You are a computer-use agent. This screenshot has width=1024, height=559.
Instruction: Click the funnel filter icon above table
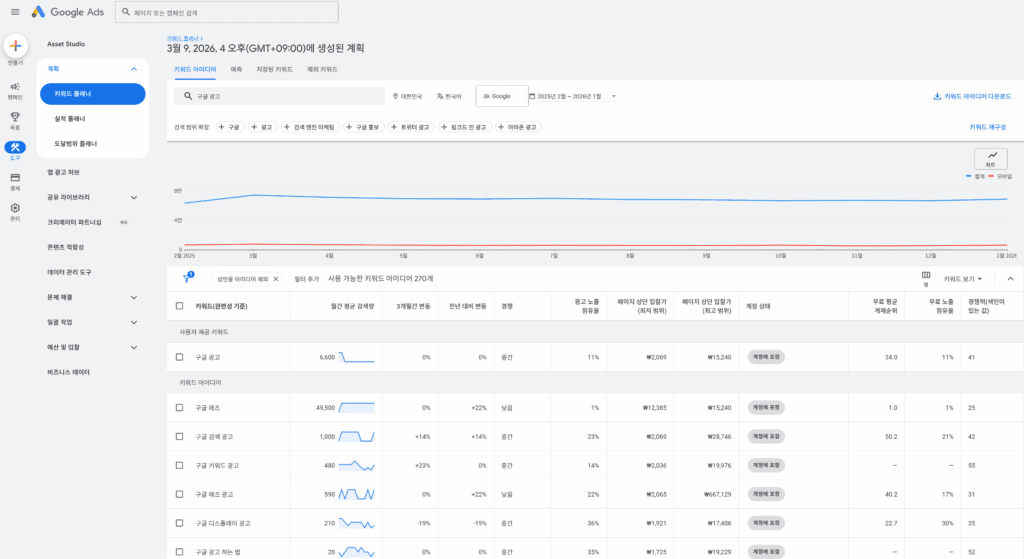(x=187, y=278)
